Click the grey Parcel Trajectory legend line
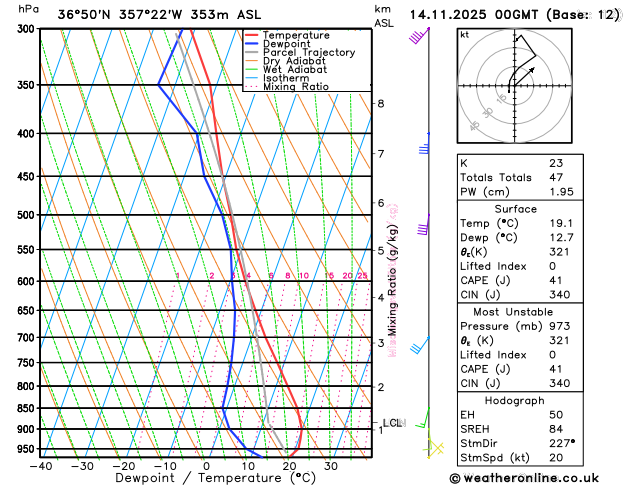The height and width of the screenshot is (486, 629). coord(251,52)
